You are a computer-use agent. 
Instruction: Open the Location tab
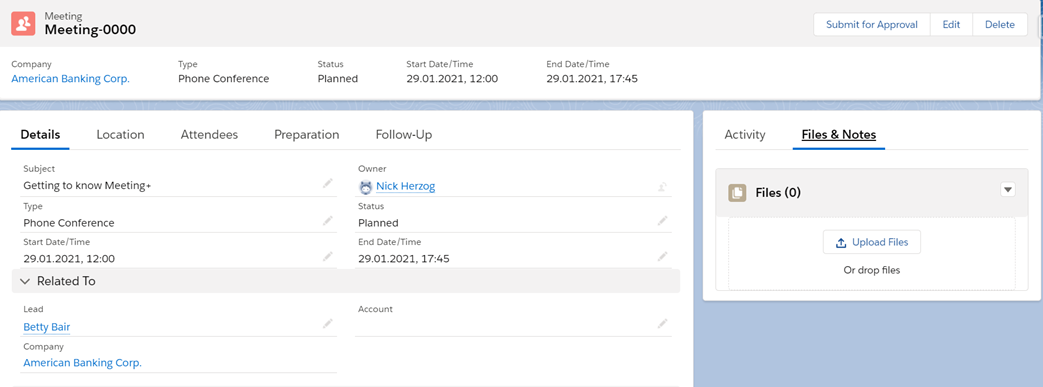[120, 134]
